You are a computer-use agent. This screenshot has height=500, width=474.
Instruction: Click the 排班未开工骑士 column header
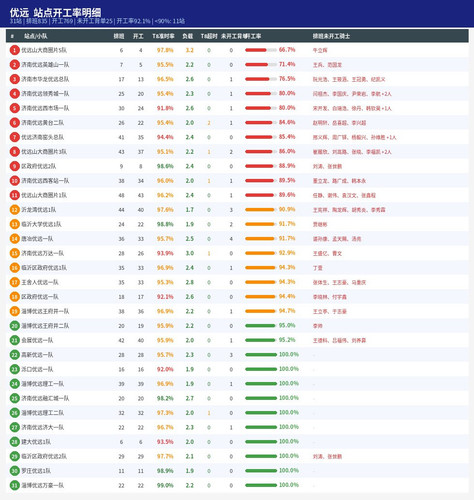tap(331, 36)
